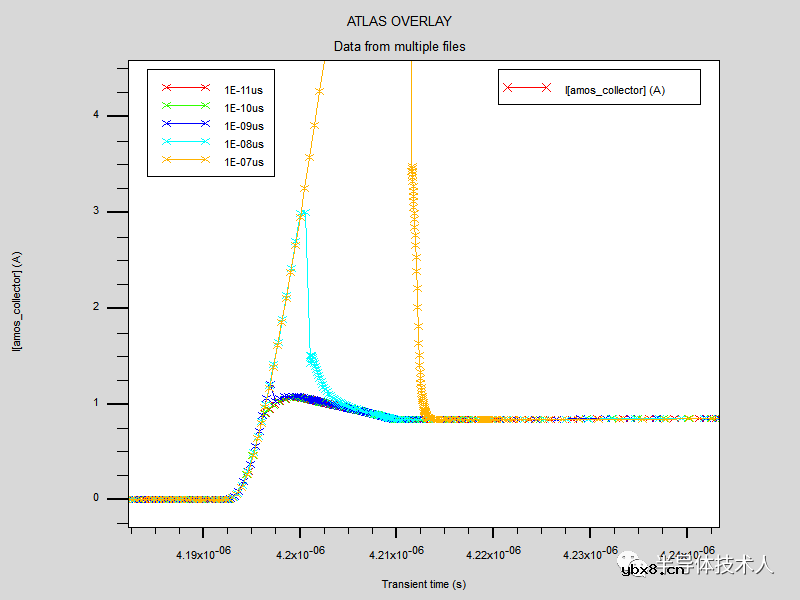Select the red cross marker in right legend
The height and width of the screenshot is (600, 800).
(508, 88)
